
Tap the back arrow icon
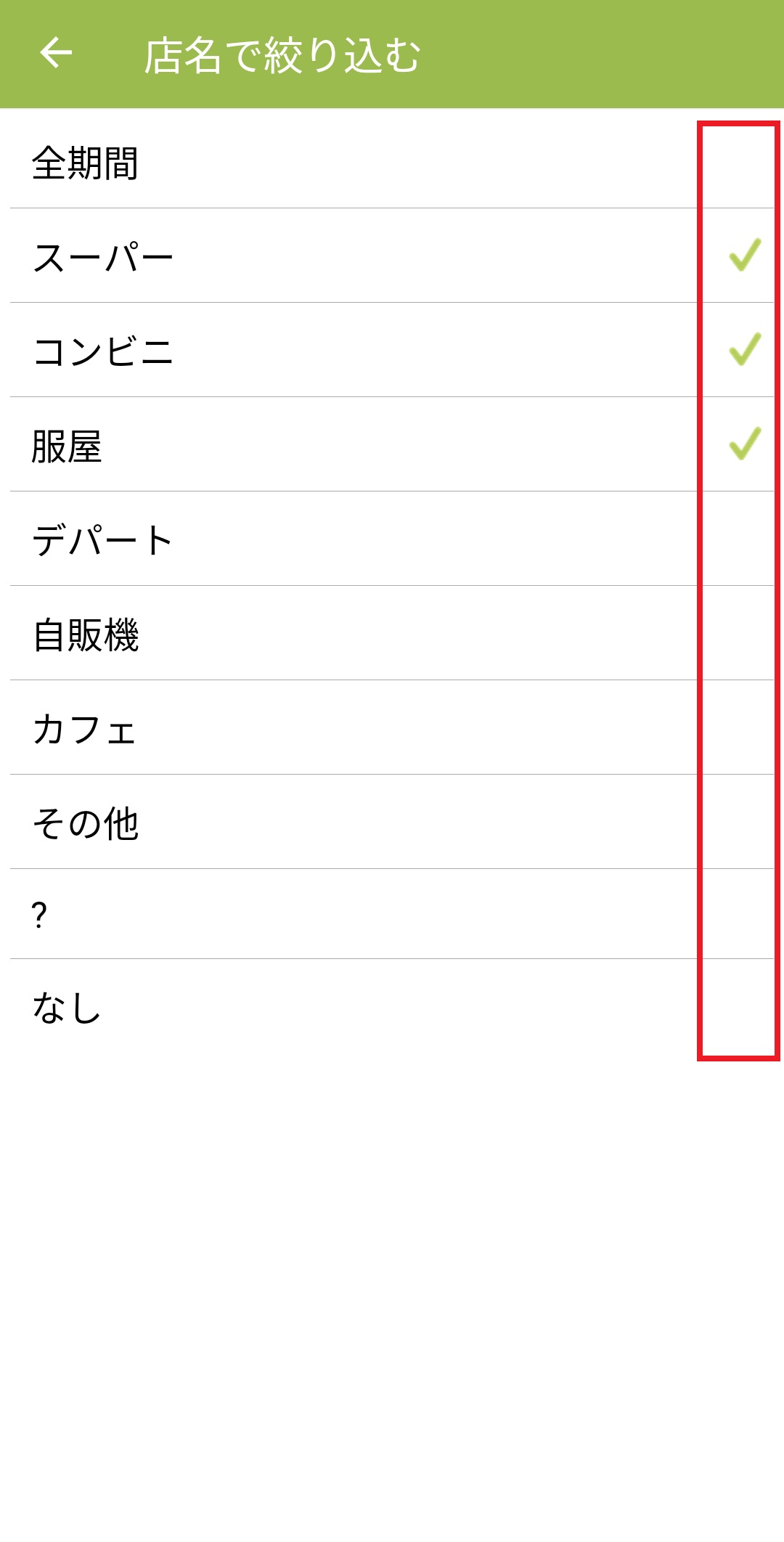pos(56,53)
